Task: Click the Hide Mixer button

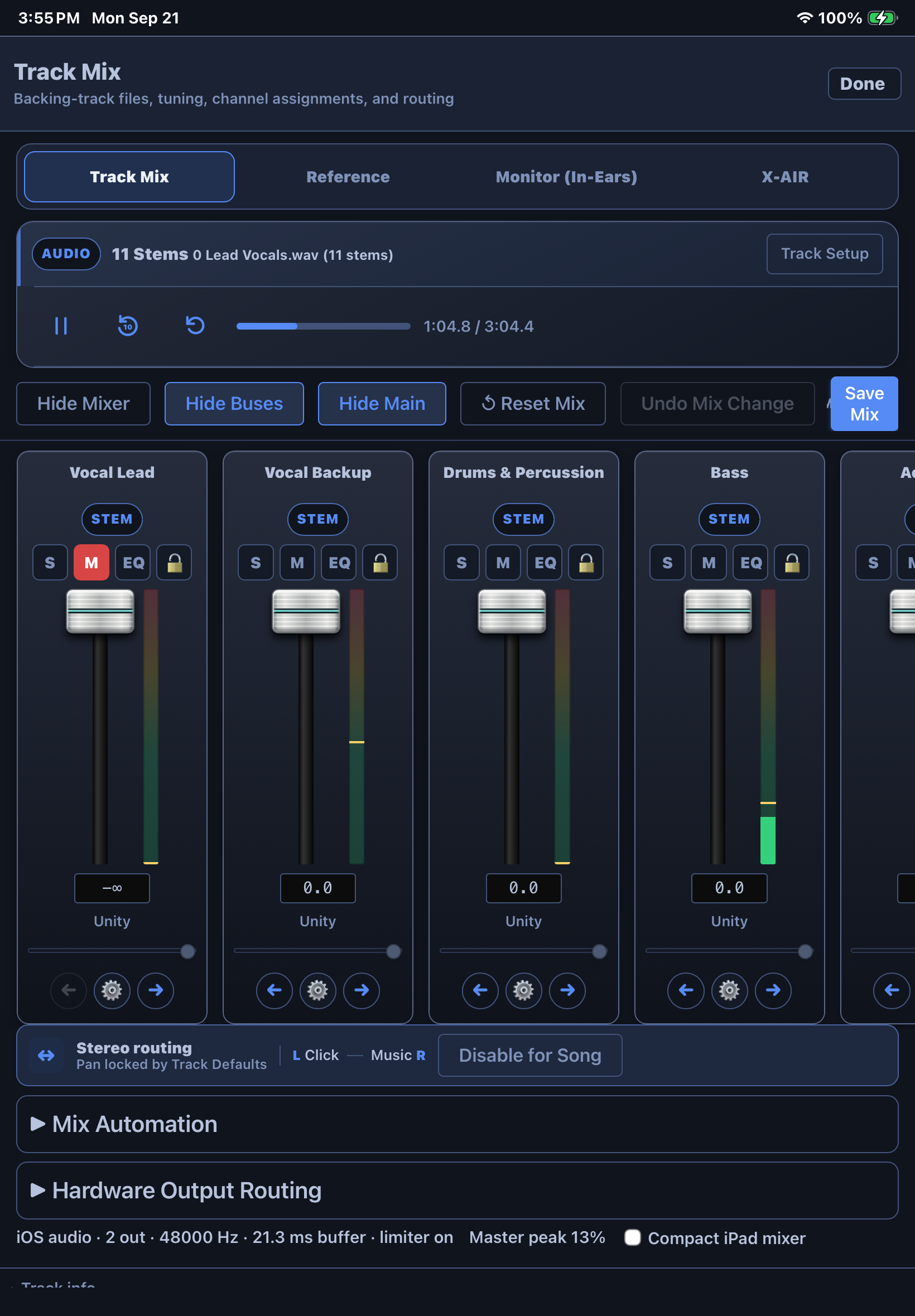Action: [x=83, y=403]
